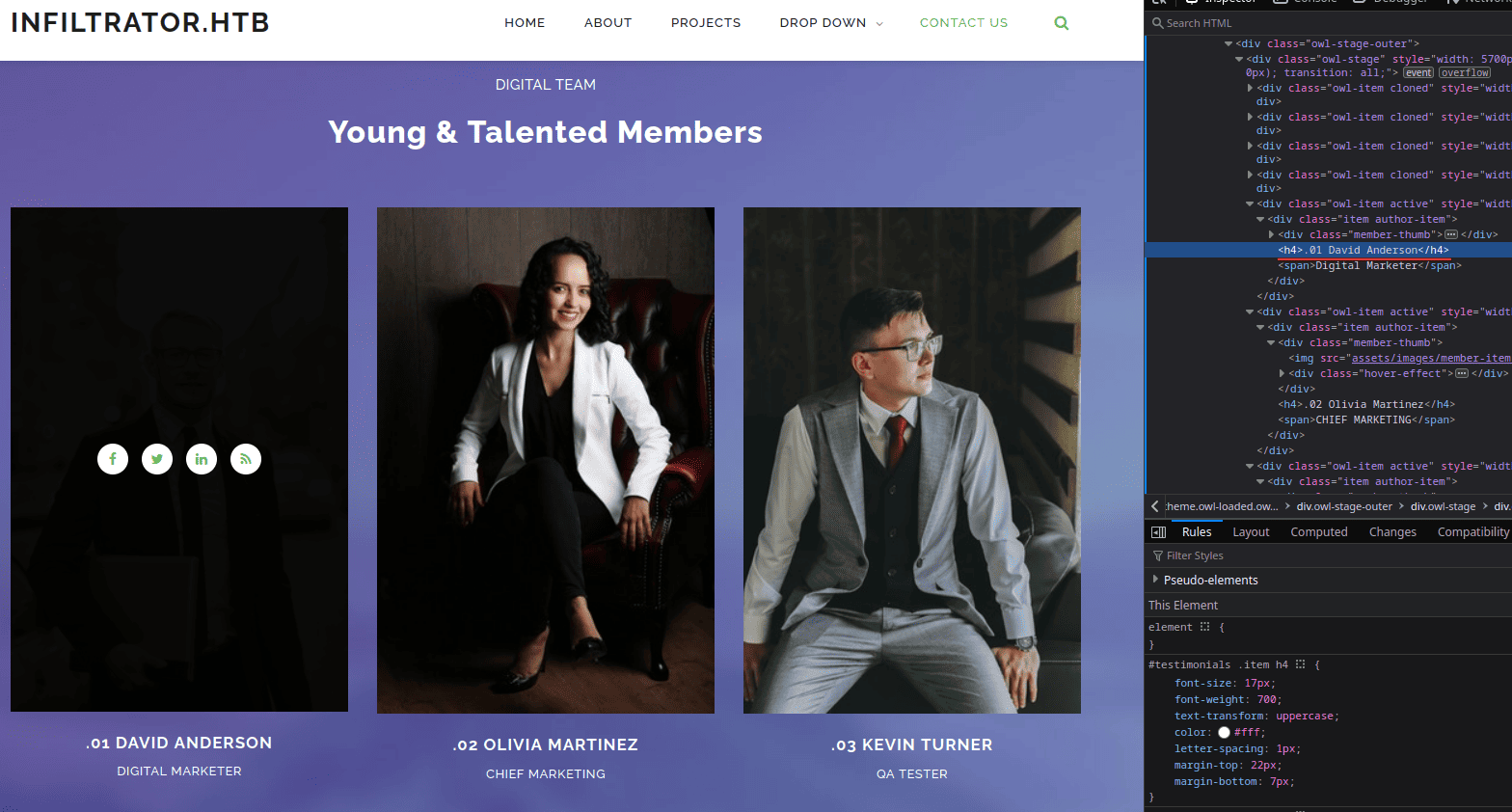Go to the CONTACT US page link
Image resolution: width=1512 pixels, height=812 pixels.
[963, 23]
